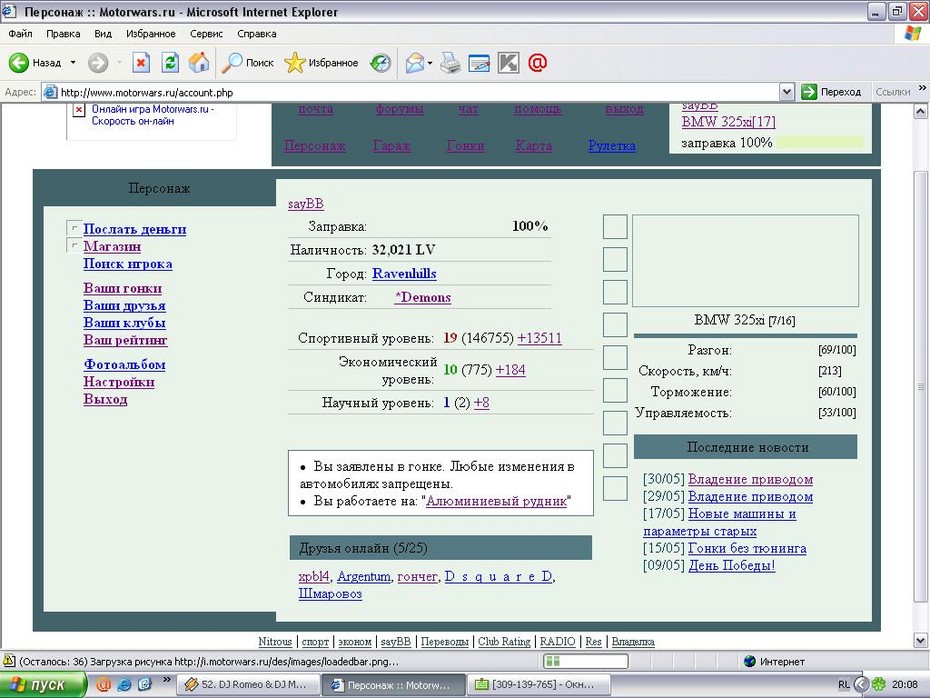Screen dimensions: 930x698
Task: Expand the quick launch chevron in taskbar
Action: tap(167, 680)
